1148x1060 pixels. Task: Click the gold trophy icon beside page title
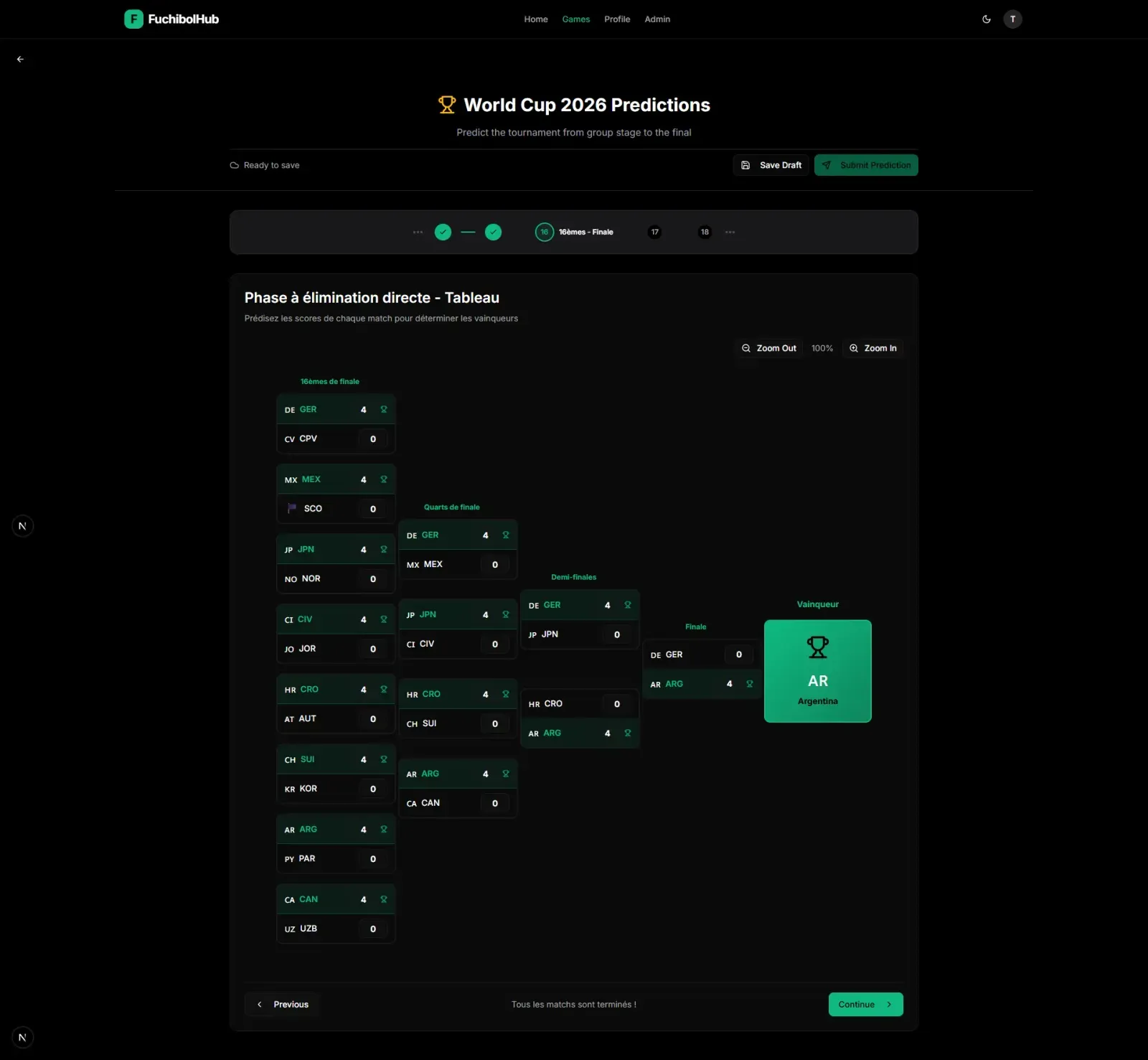point(447,105)
